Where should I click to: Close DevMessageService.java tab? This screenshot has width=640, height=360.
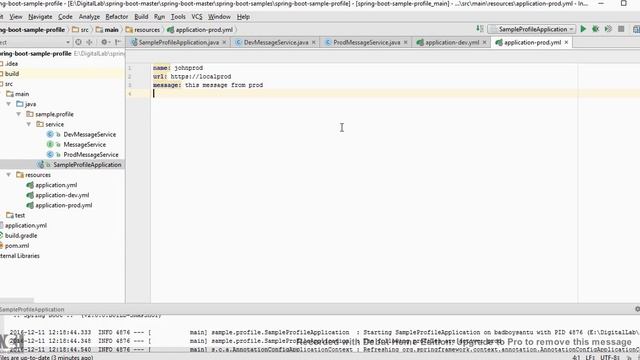coord(313,42)
